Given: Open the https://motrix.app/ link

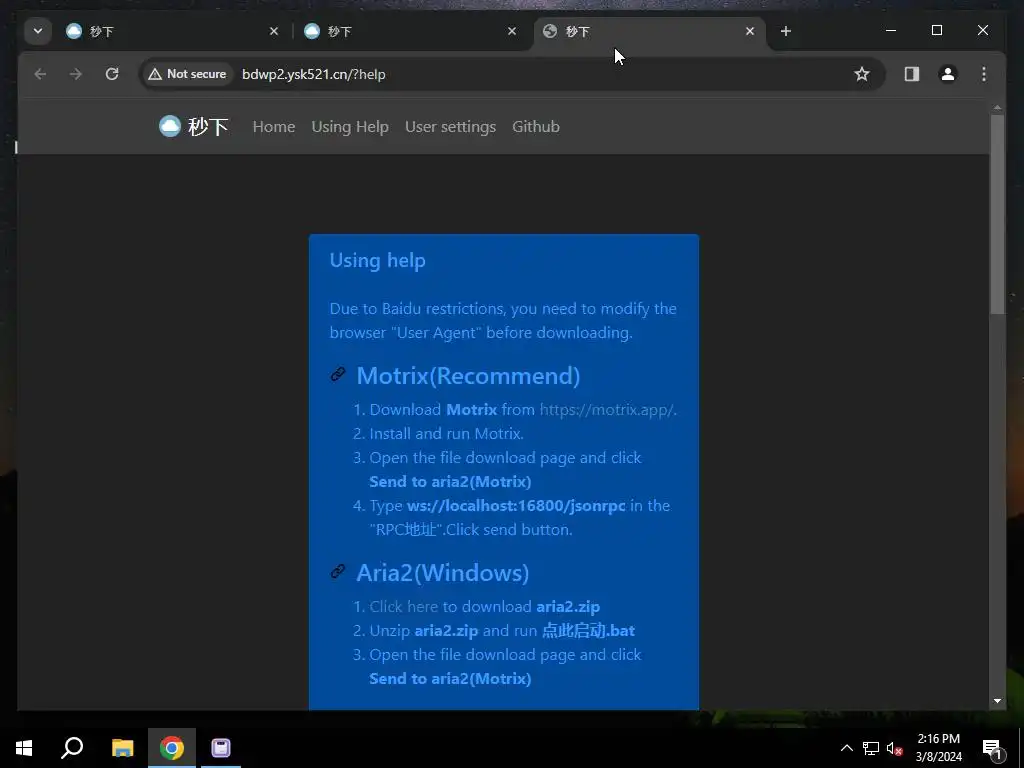Looking at the screenshot, I should 607,409.
